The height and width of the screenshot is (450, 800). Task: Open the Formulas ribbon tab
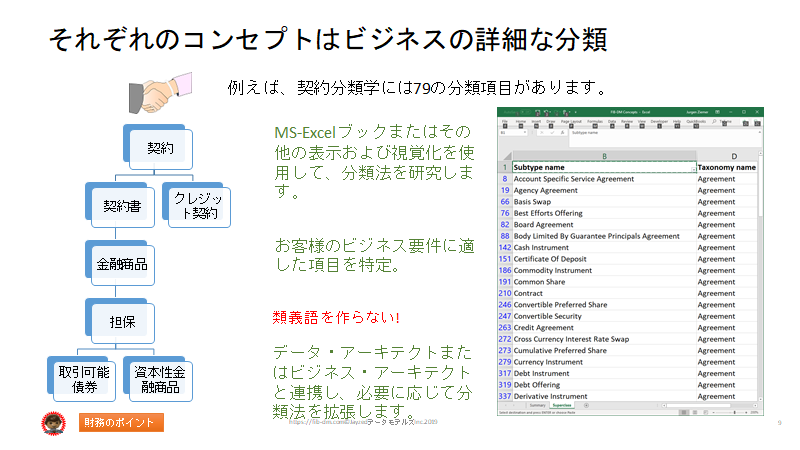595,121
